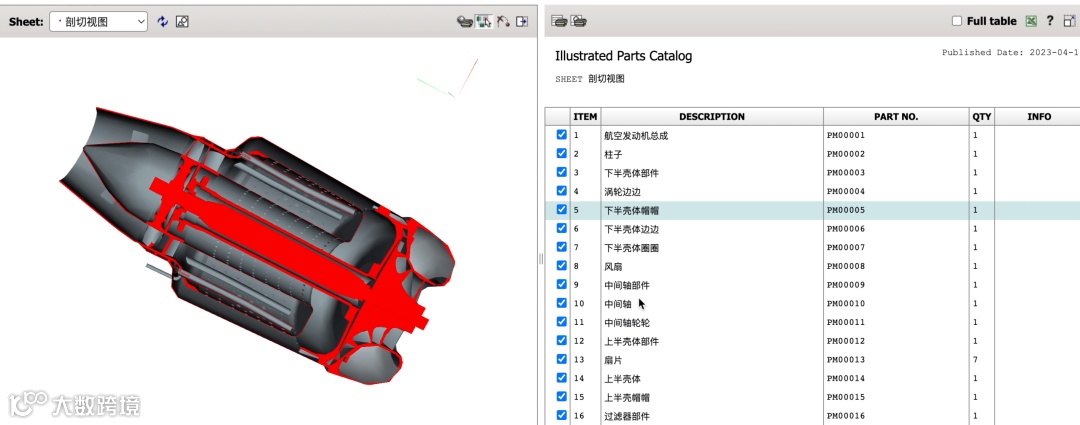
Task: Click the ITEM column header
Action: (x=585, y=116)
